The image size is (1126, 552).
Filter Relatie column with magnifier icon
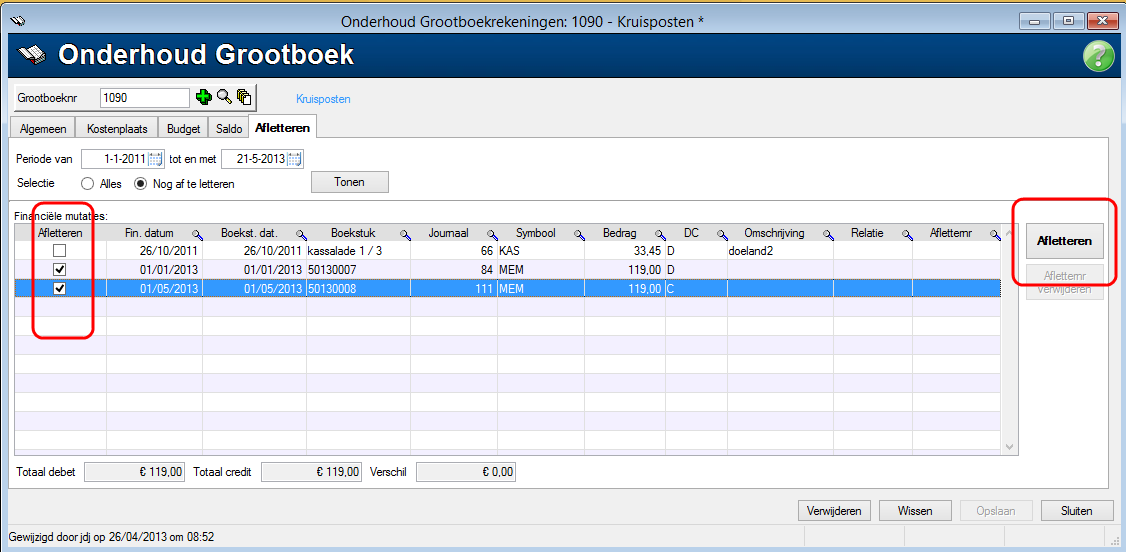coord(907,234)
